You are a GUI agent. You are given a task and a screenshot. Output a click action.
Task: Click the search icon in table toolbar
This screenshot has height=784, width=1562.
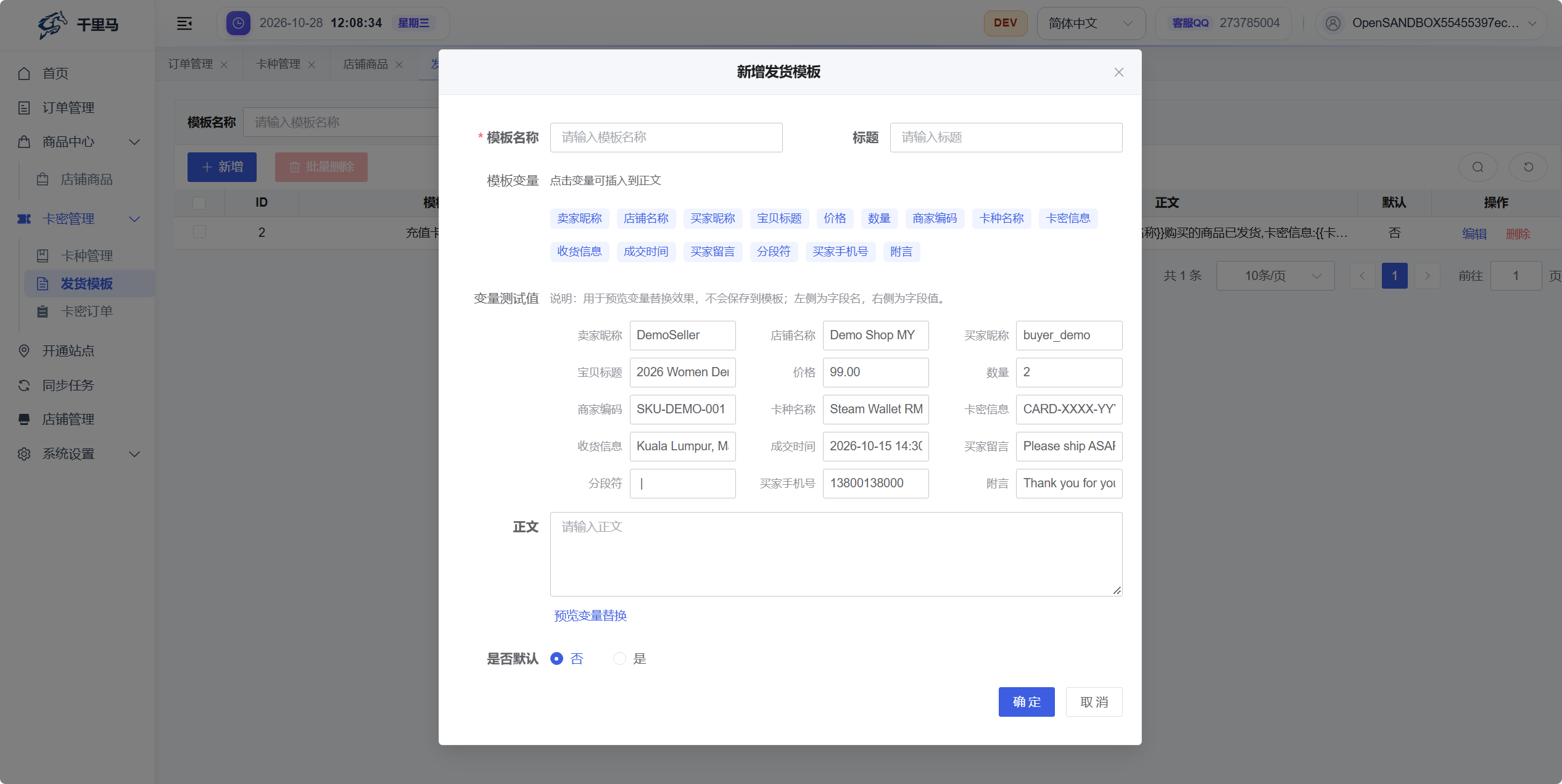pyautogui.click(x=1477, y=167)
